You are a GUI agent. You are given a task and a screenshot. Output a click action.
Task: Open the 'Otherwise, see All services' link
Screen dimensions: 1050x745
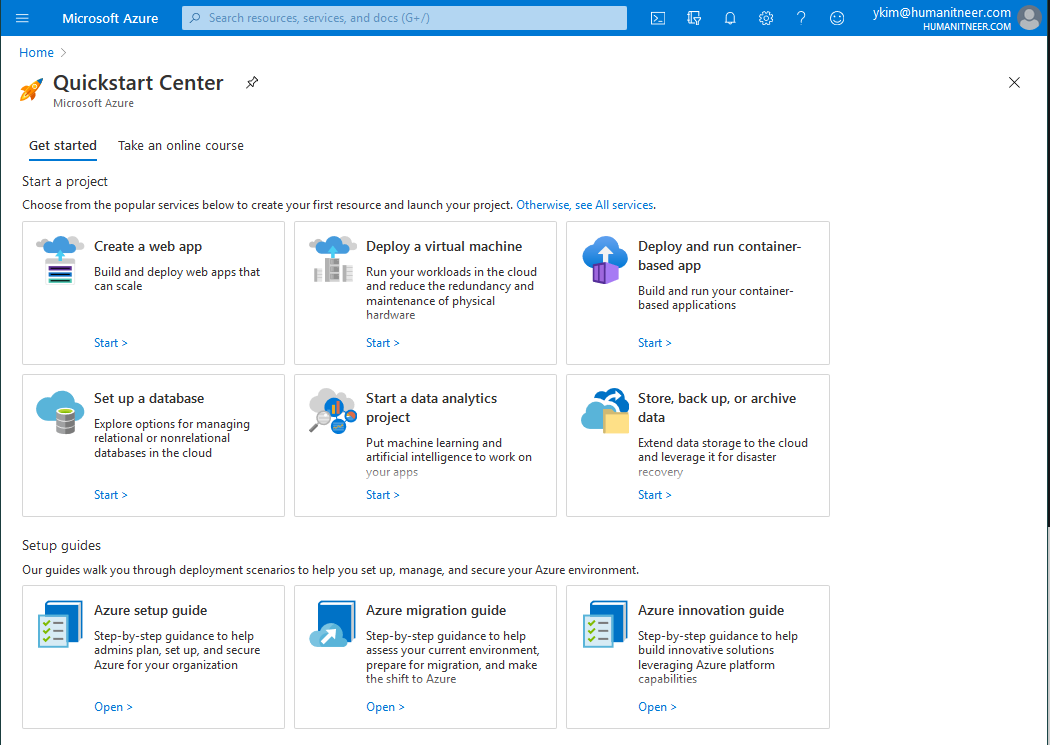(x=585, y=205)
